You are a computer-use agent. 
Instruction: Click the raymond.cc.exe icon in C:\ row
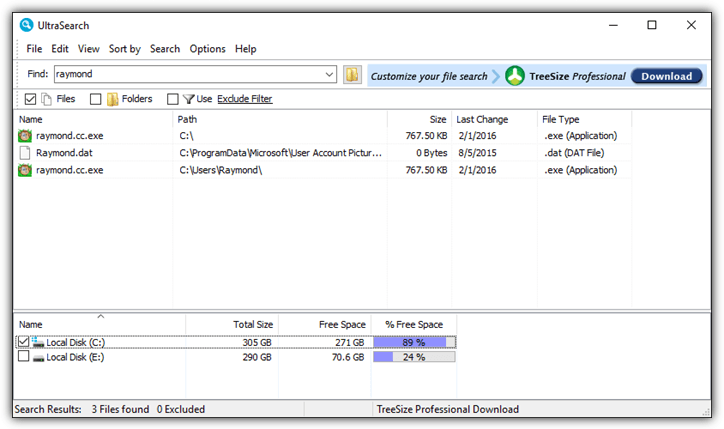[x=25, y=136]
